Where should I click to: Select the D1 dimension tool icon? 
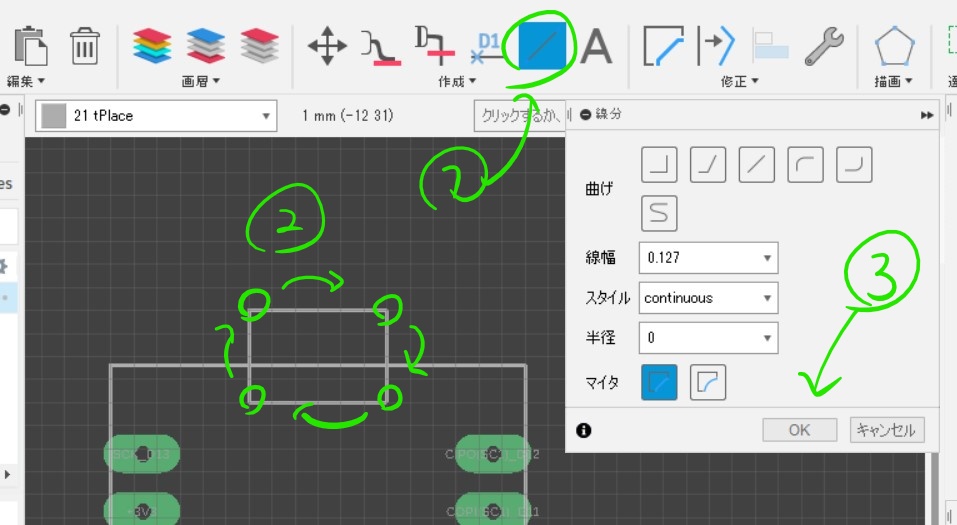click(486, 48)
